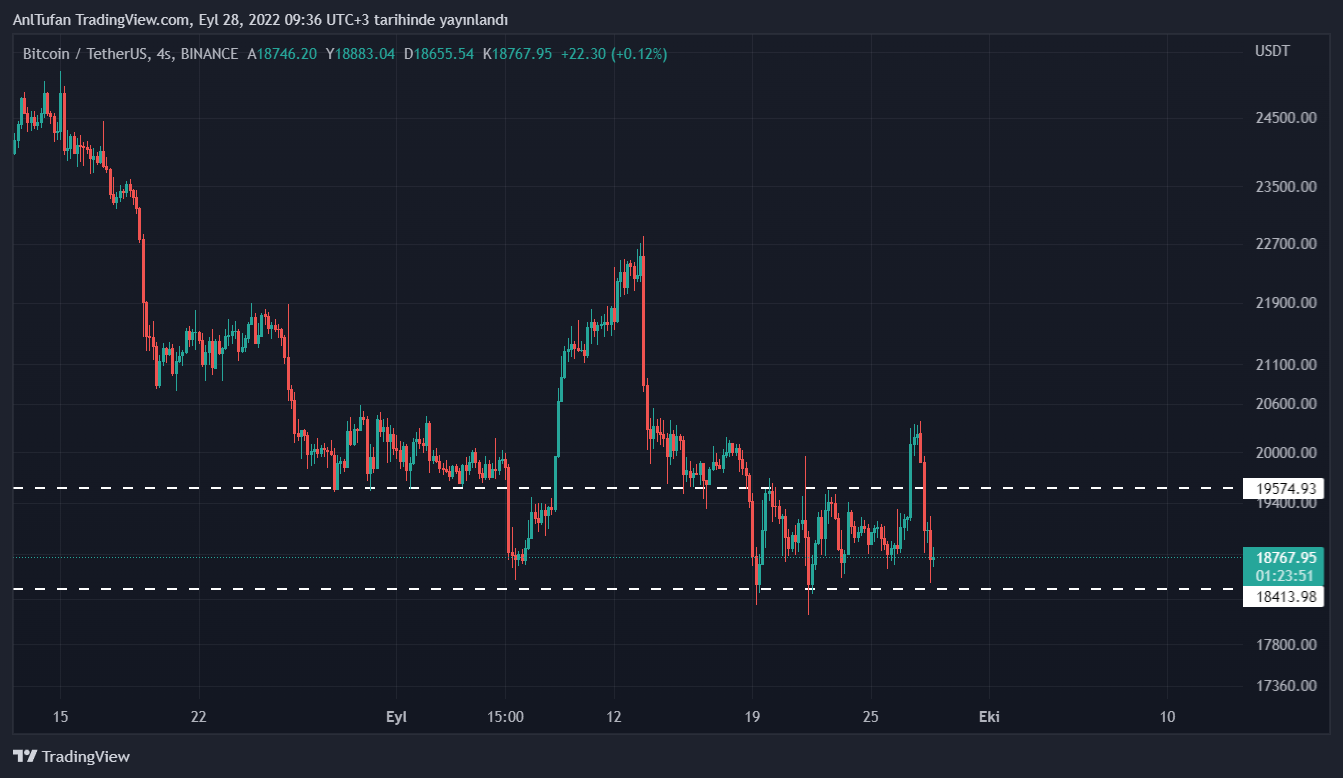This screenshot has width=1343, height=778.
Task: Click the 15:00 label on time axis
Action: (506, 717)
